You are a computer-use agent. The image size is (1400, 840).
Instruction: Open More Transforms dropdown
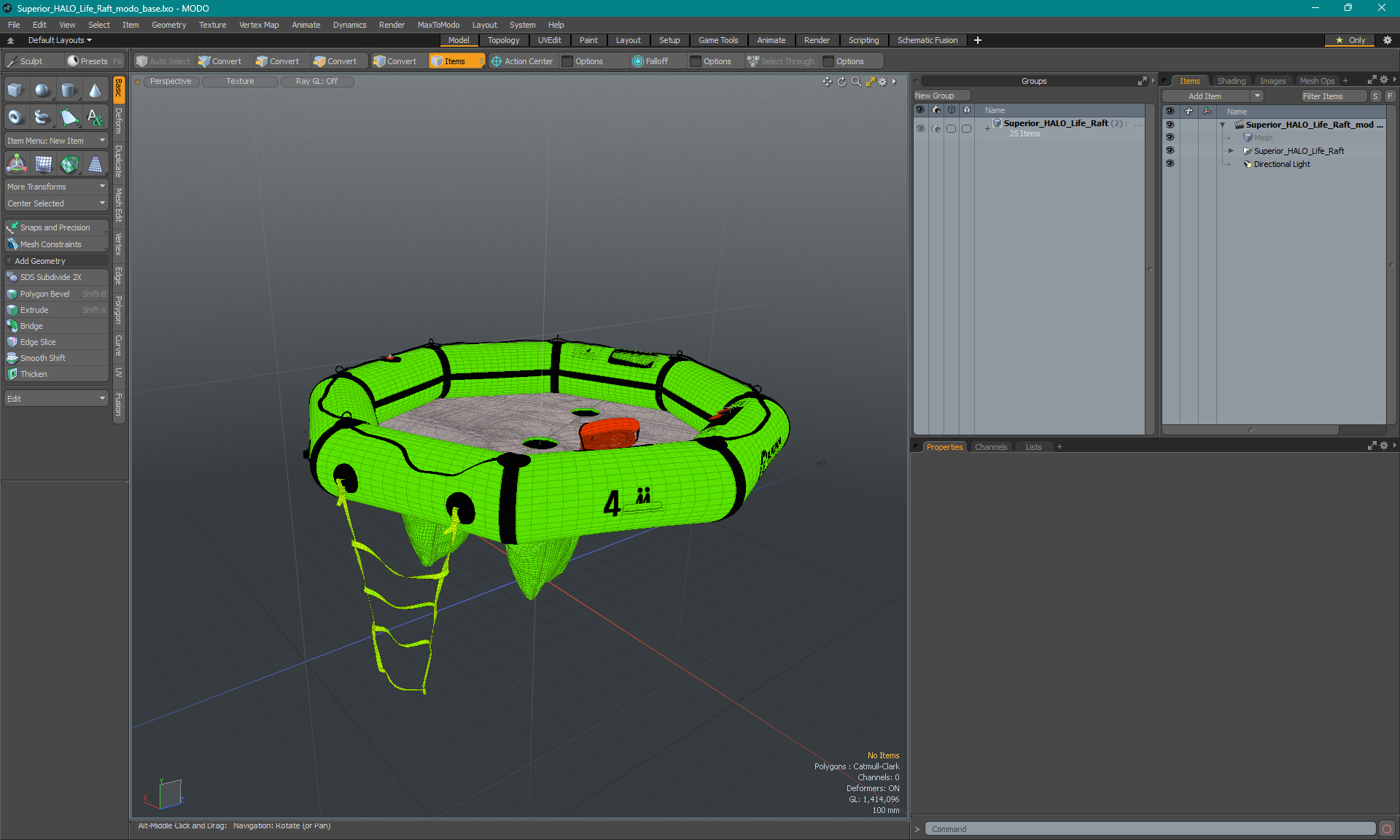[x=56, y=187]
